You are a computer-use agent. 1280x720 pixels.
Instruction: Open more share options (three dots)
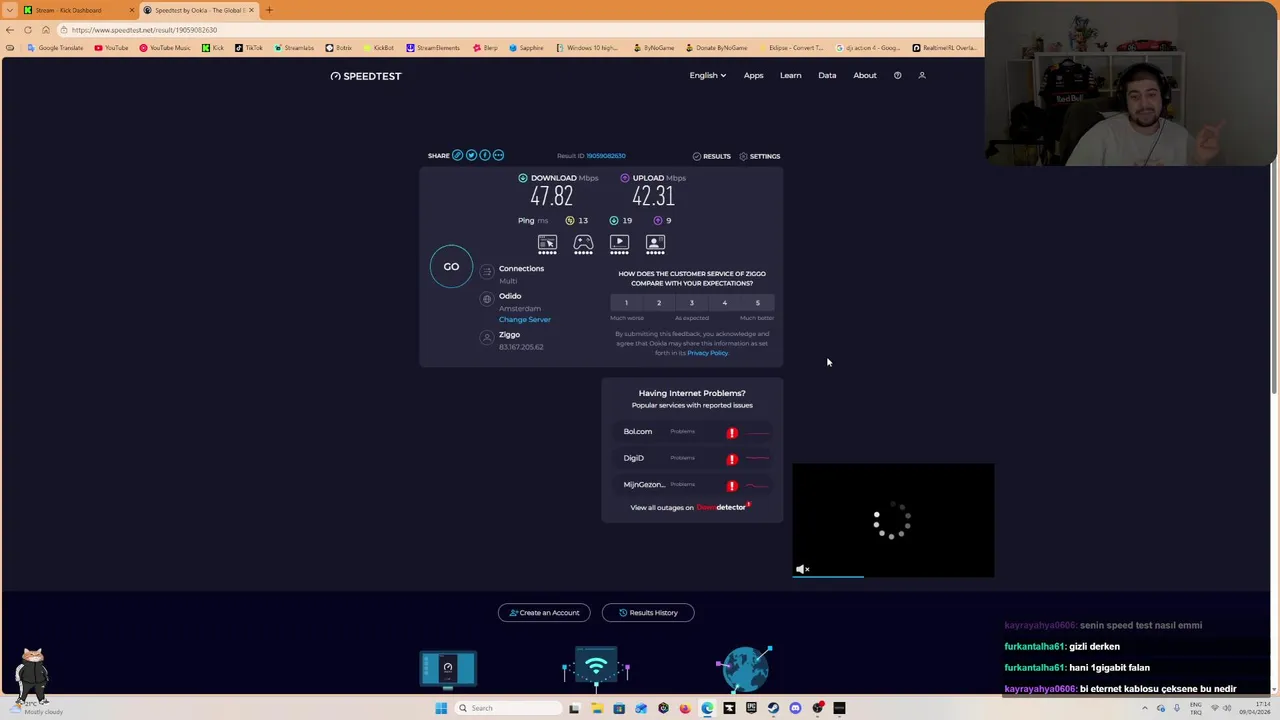(x=498, y=155)
